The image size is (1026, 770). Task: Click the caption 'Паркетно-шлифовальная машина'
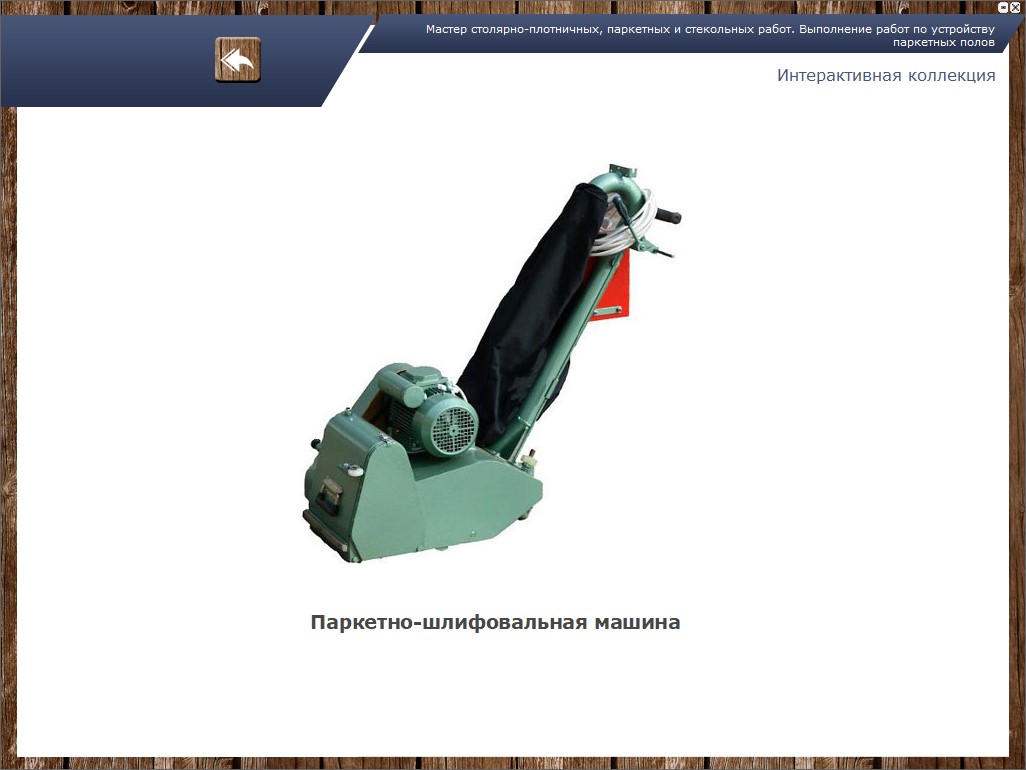[495, 622]
